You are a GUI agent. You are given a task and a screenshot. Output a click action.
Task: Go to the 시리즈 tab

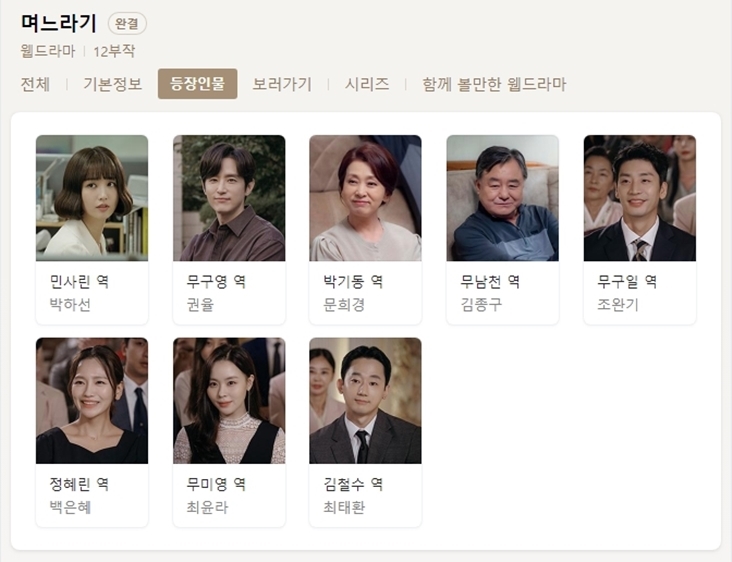point(367,84)
